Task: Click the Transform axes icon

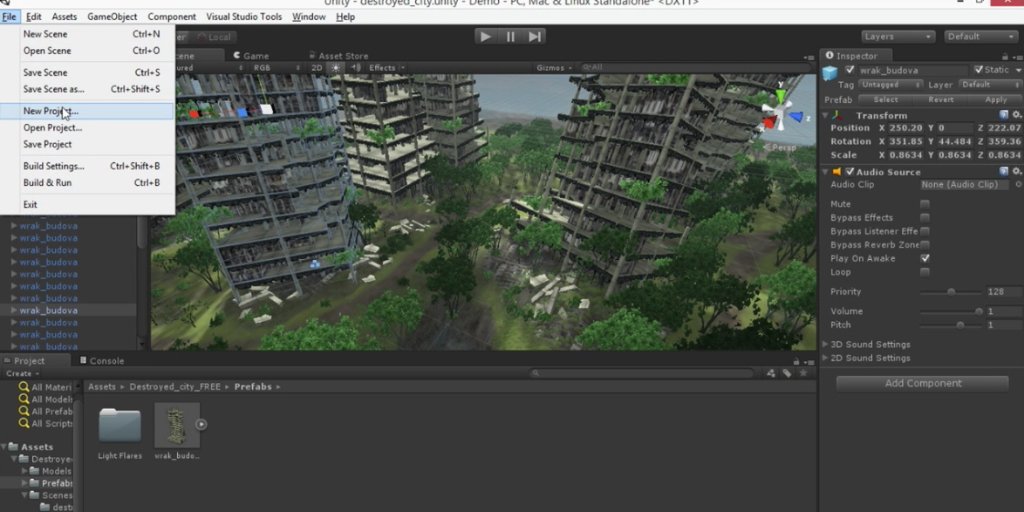Action: 837,116
